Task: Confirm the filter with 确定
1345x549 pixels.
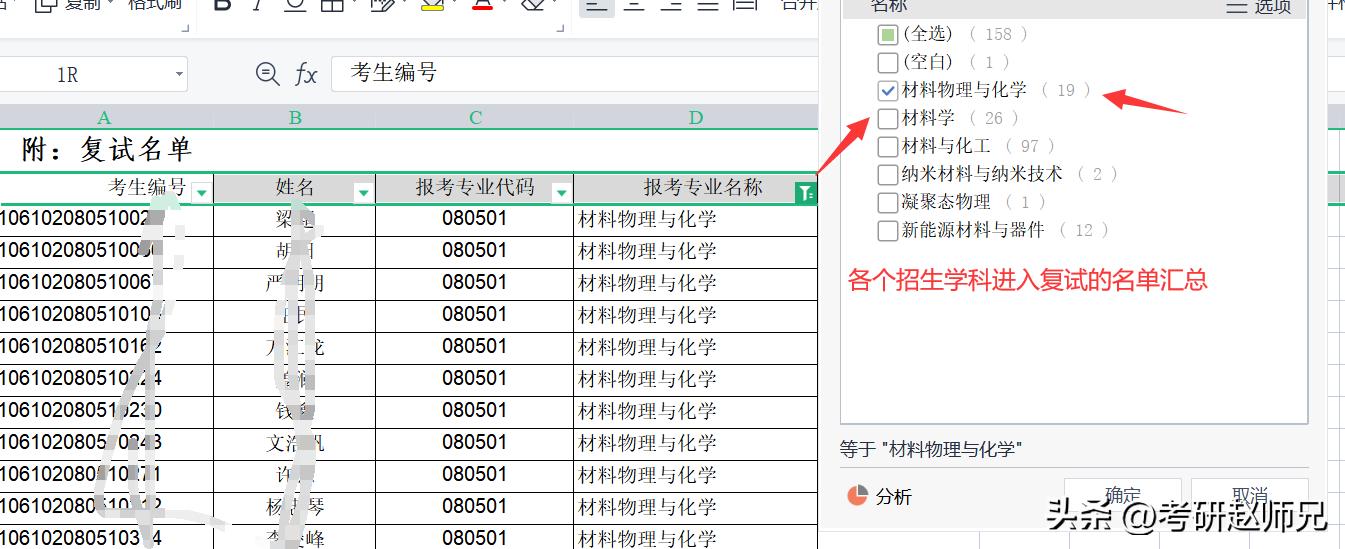Action: tap(1122, 494)
